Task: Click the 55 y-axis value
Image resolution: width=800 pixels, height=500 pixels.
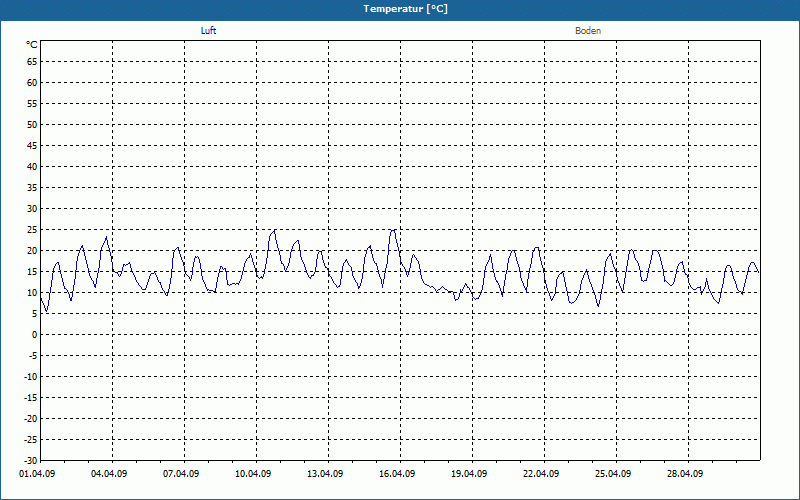Action: point(32,104)
